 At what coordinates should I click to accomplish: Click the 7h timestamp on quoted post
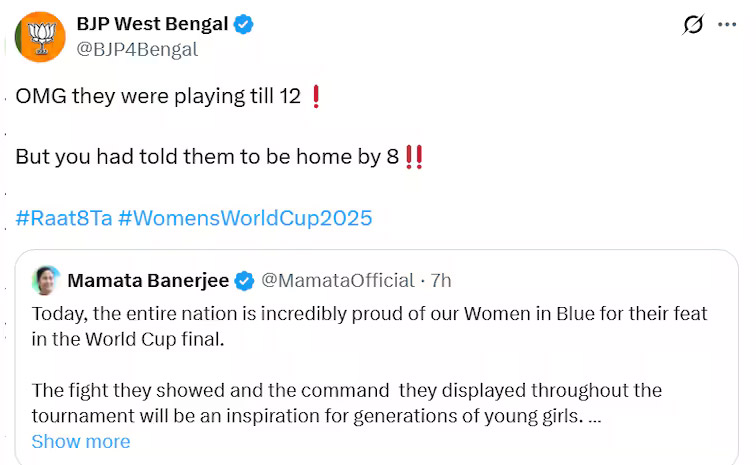pyautogui.click(x=441, y=280)
